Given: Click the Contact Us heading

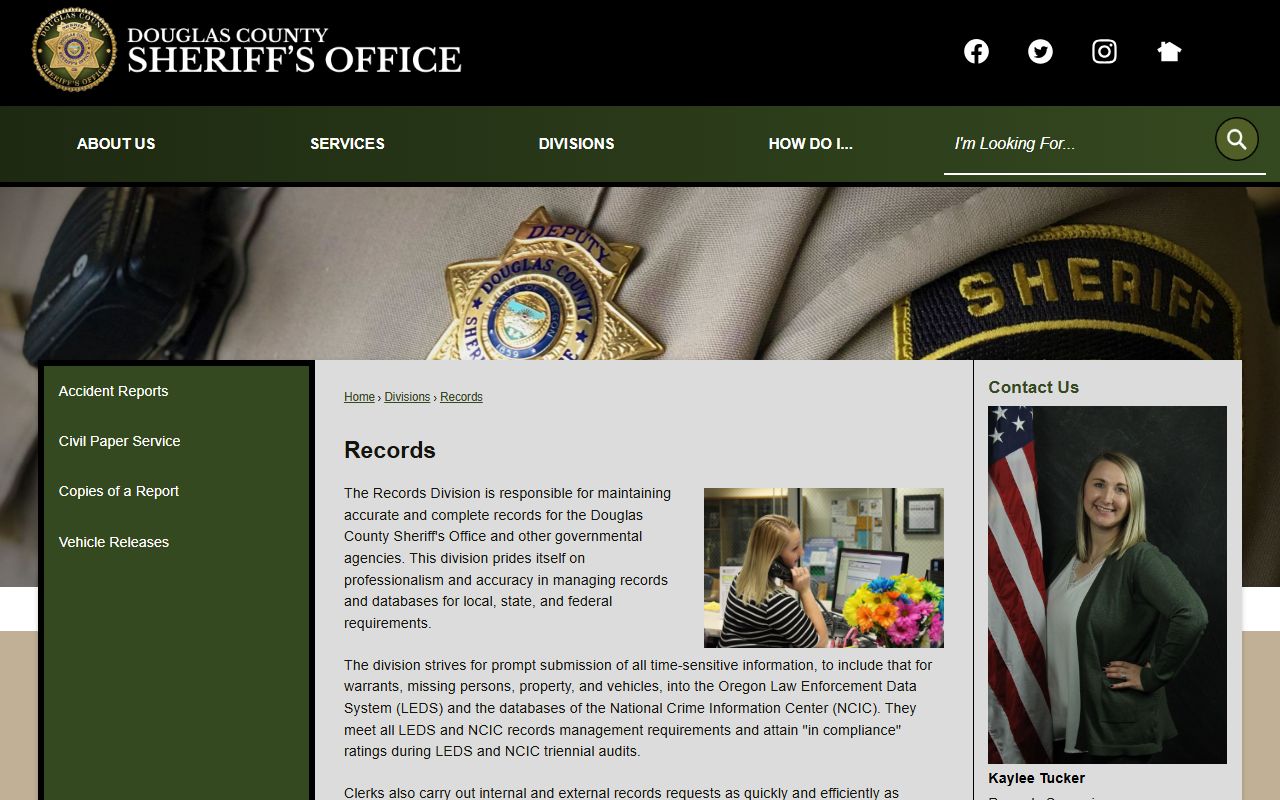Looking at the screenshot, I should click(1033, 387).
